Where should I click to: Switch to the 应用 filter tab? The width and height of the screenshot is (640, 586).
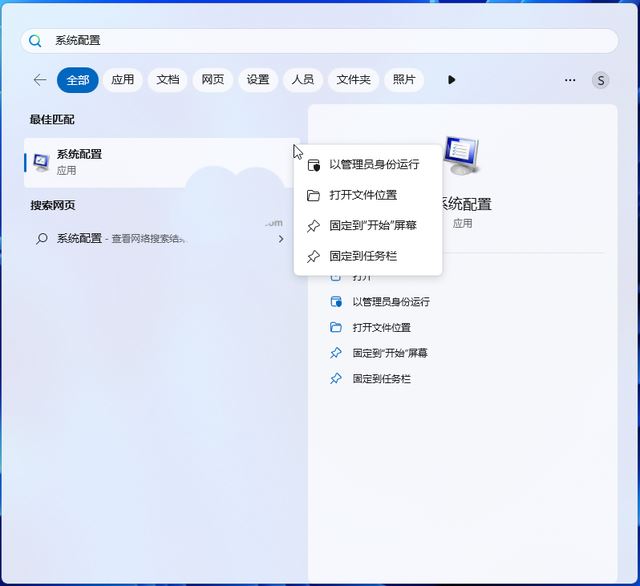coord(123,80)
